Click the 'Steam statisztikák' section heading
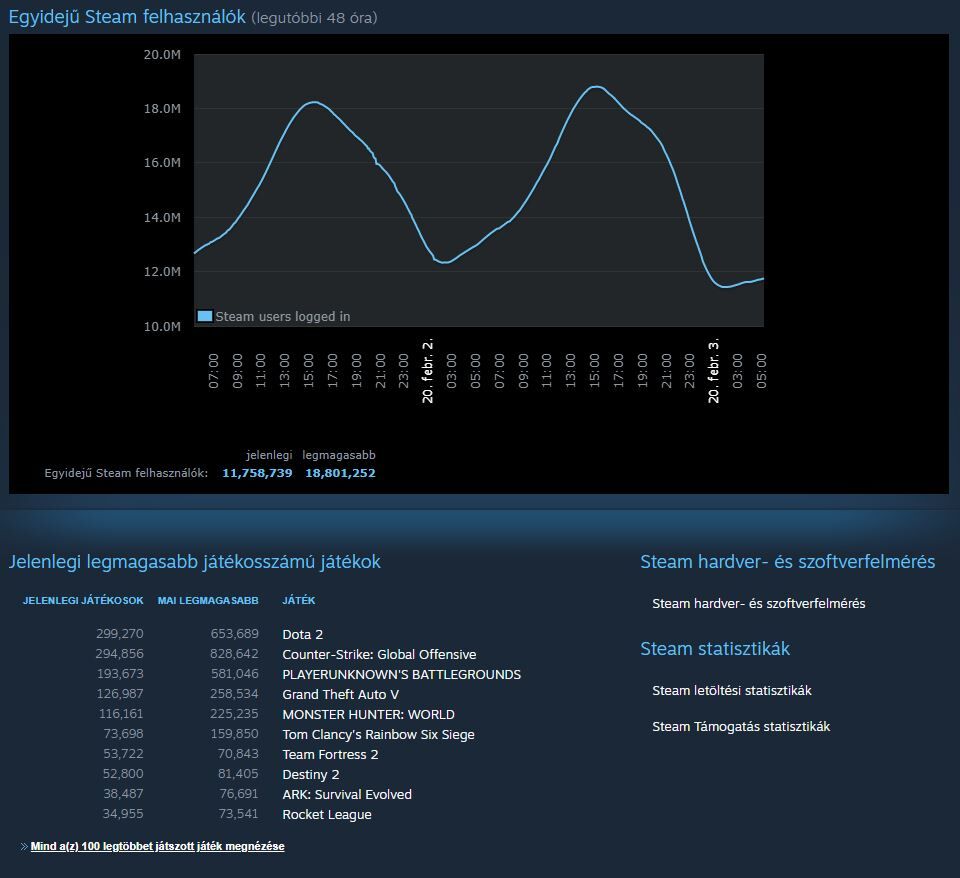Image resolution: width=960 pixels, height=878 pixels. click(715, 648)
